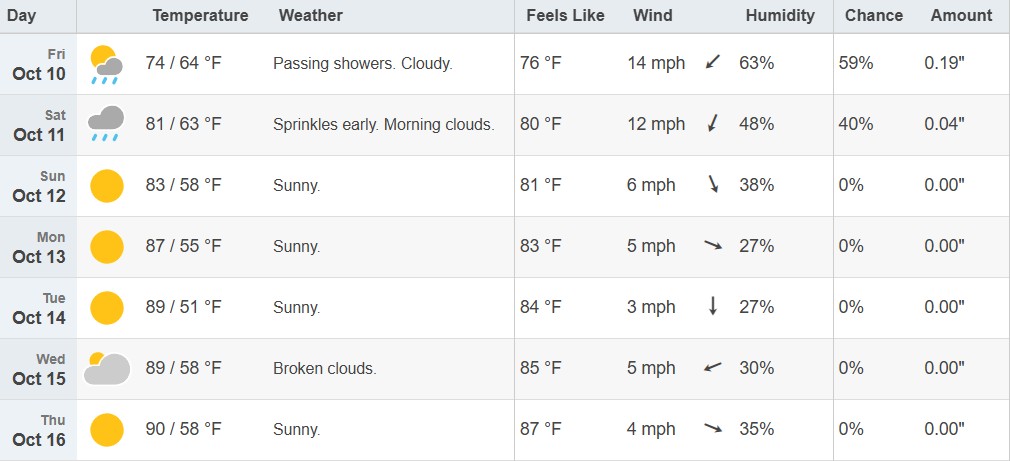The height and width of the screenshot is (461, 1010).
Task: Click the Feels Like column header
Action: pos(563,16)
